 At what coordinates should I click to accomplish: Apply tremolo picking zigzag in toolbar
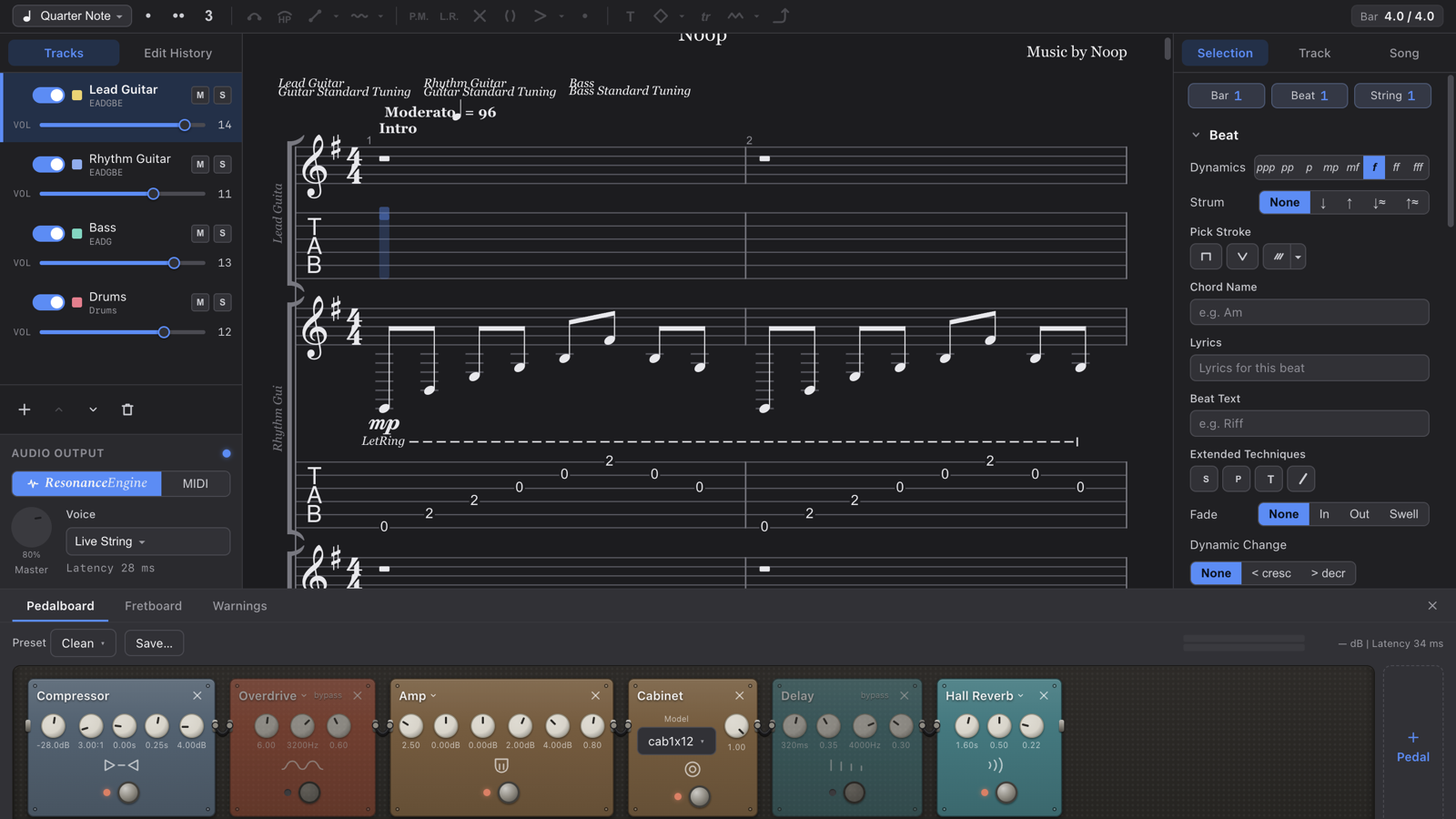coord(735,15)
